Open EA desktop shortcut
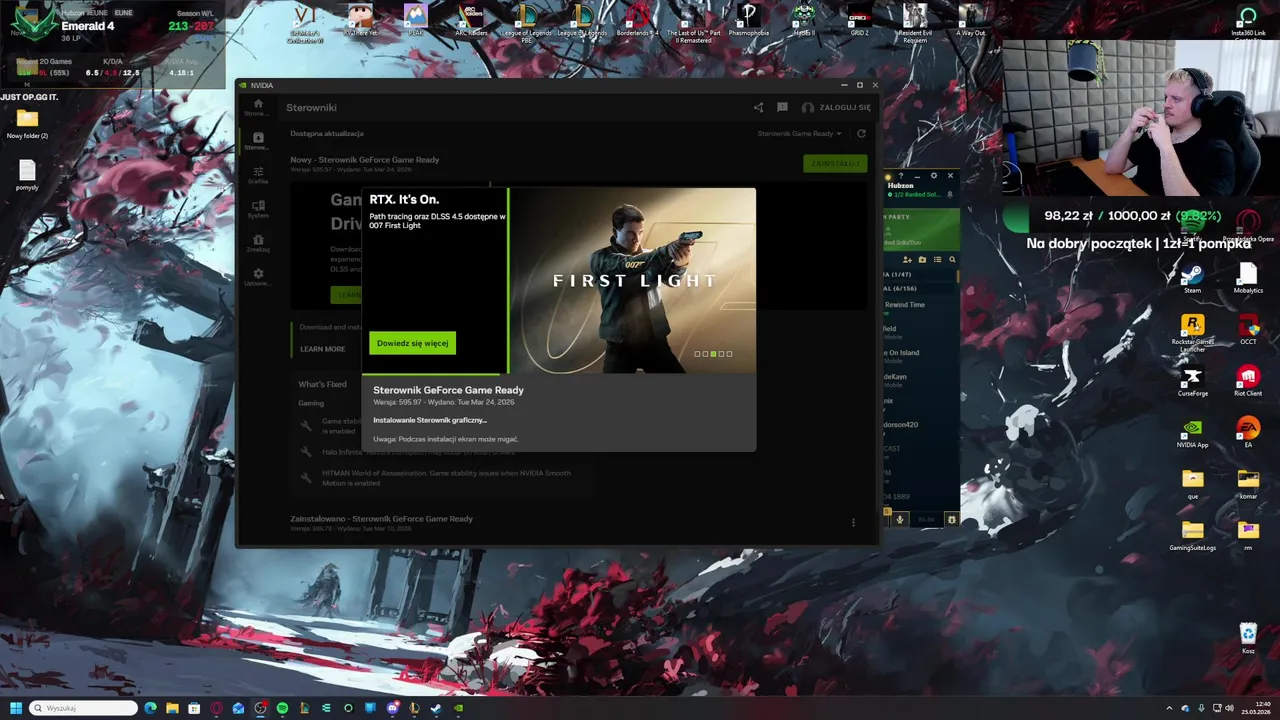The height and width of the screenshot is (720, 1280). pyautogui.click(x=1248, y=432)
